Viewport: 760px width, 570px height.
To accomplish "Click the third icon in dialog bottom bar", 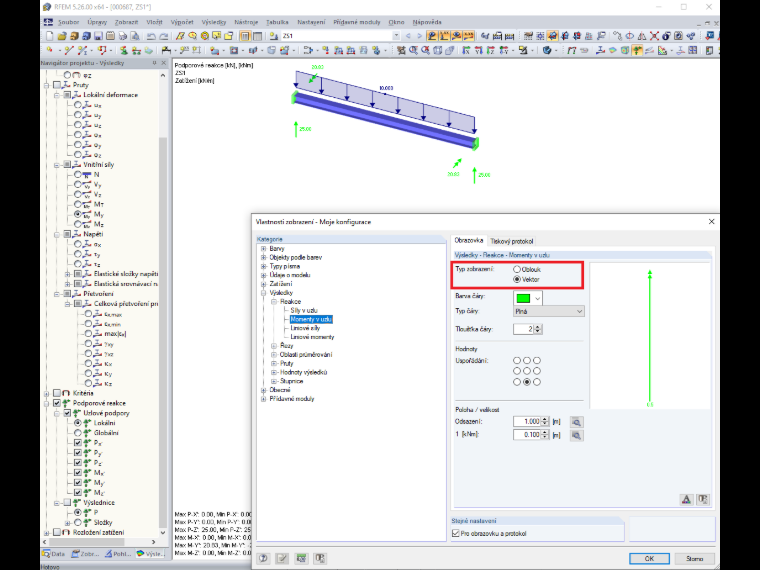I will click(x=301, y=558).
